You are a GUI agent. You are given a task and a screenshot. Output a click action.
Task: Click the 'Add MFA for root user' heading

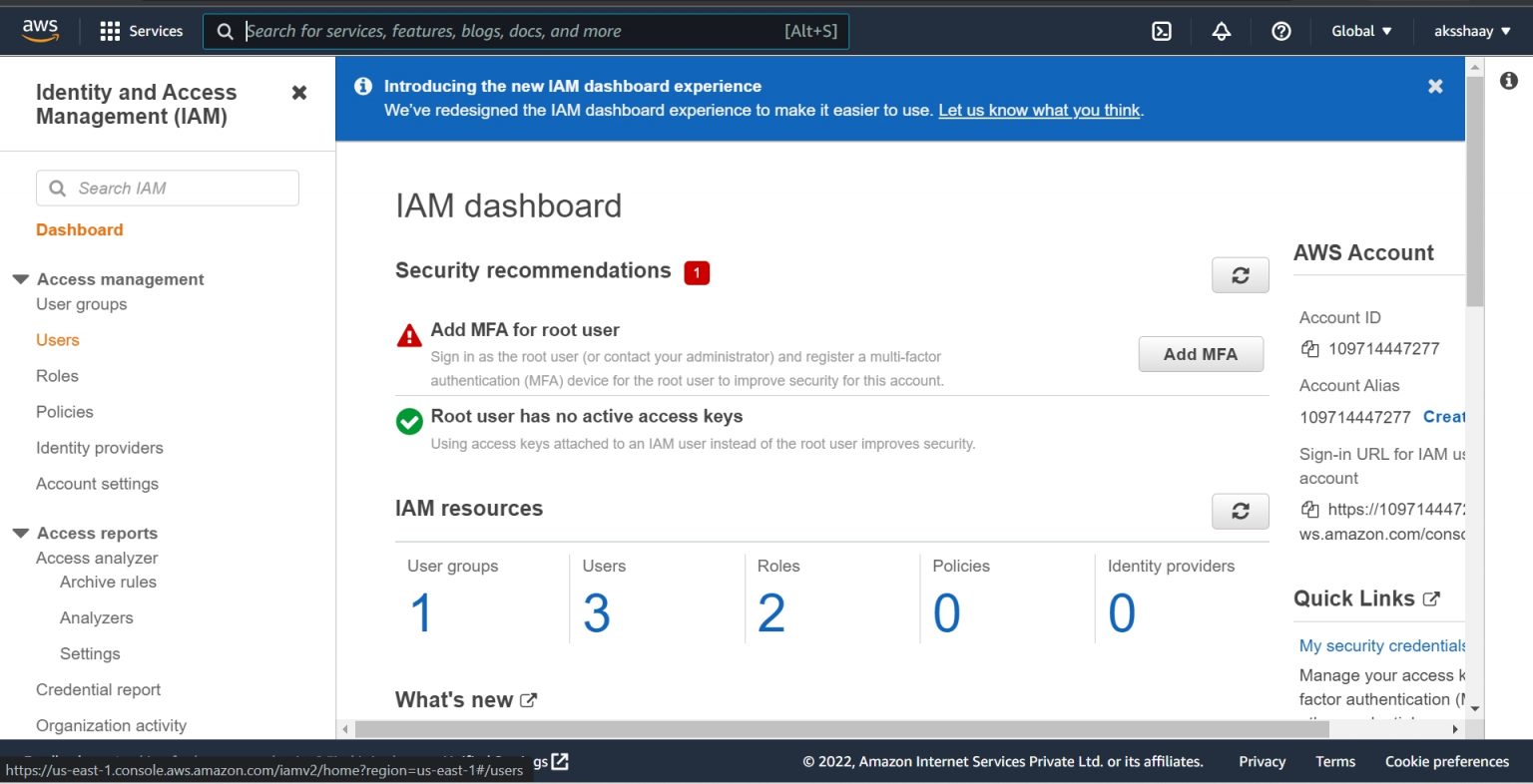pos(525,329)
